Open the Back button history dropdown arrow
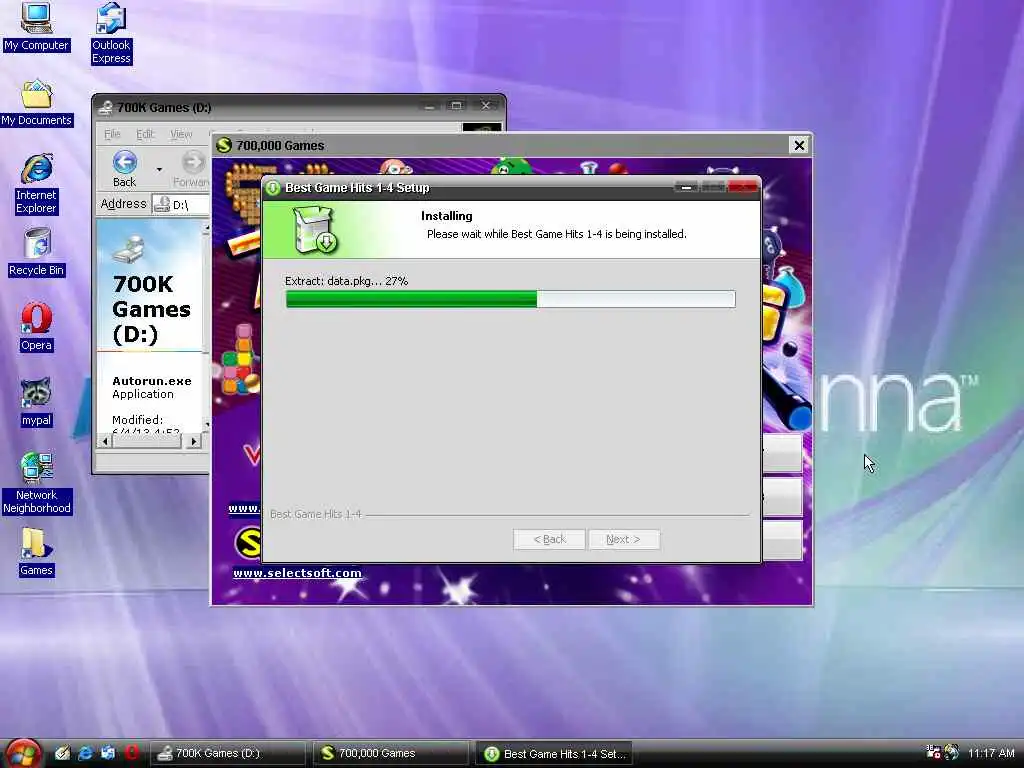1024x768 pixels. point(159,169)
